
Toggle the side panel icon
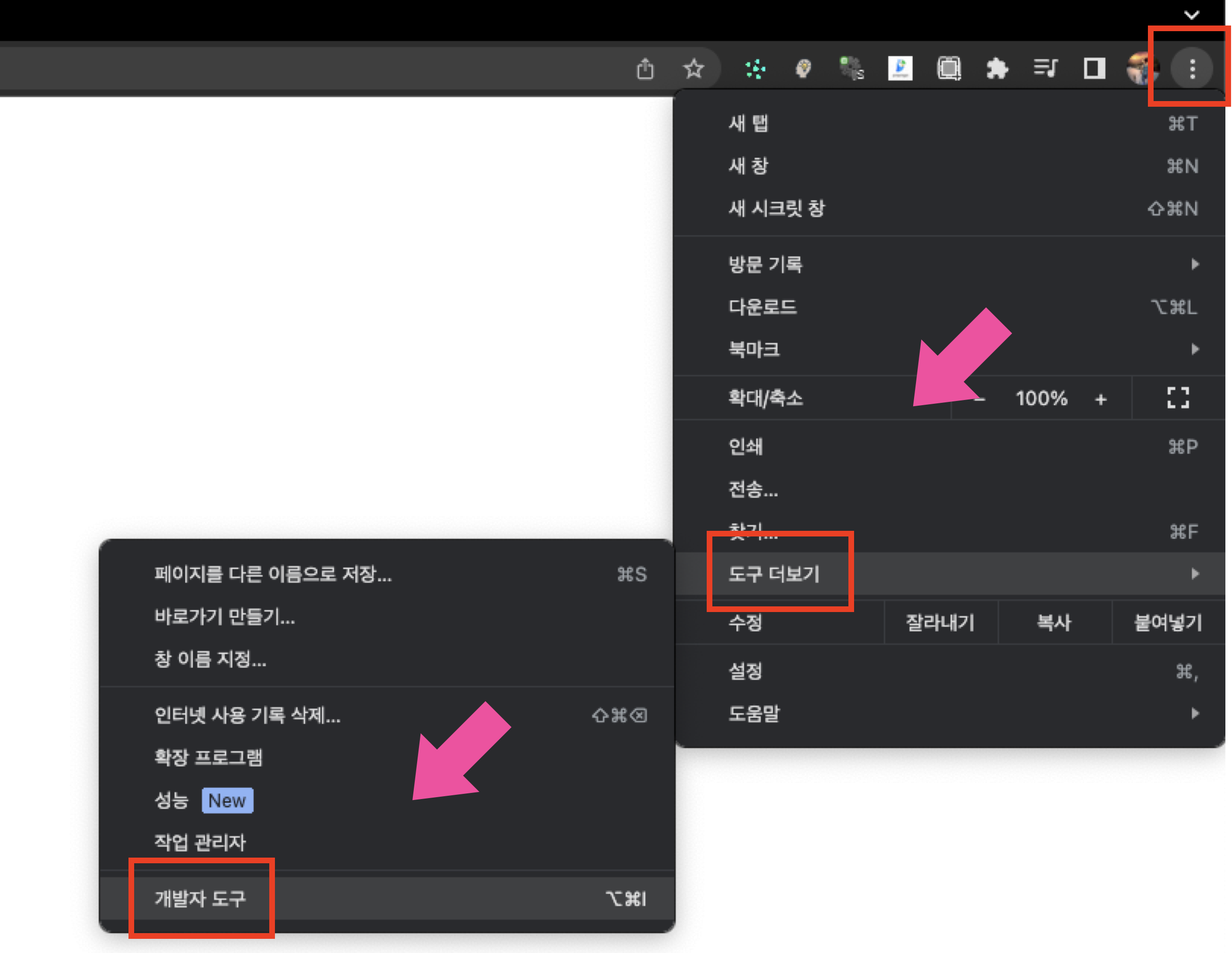pos(1094,69)
